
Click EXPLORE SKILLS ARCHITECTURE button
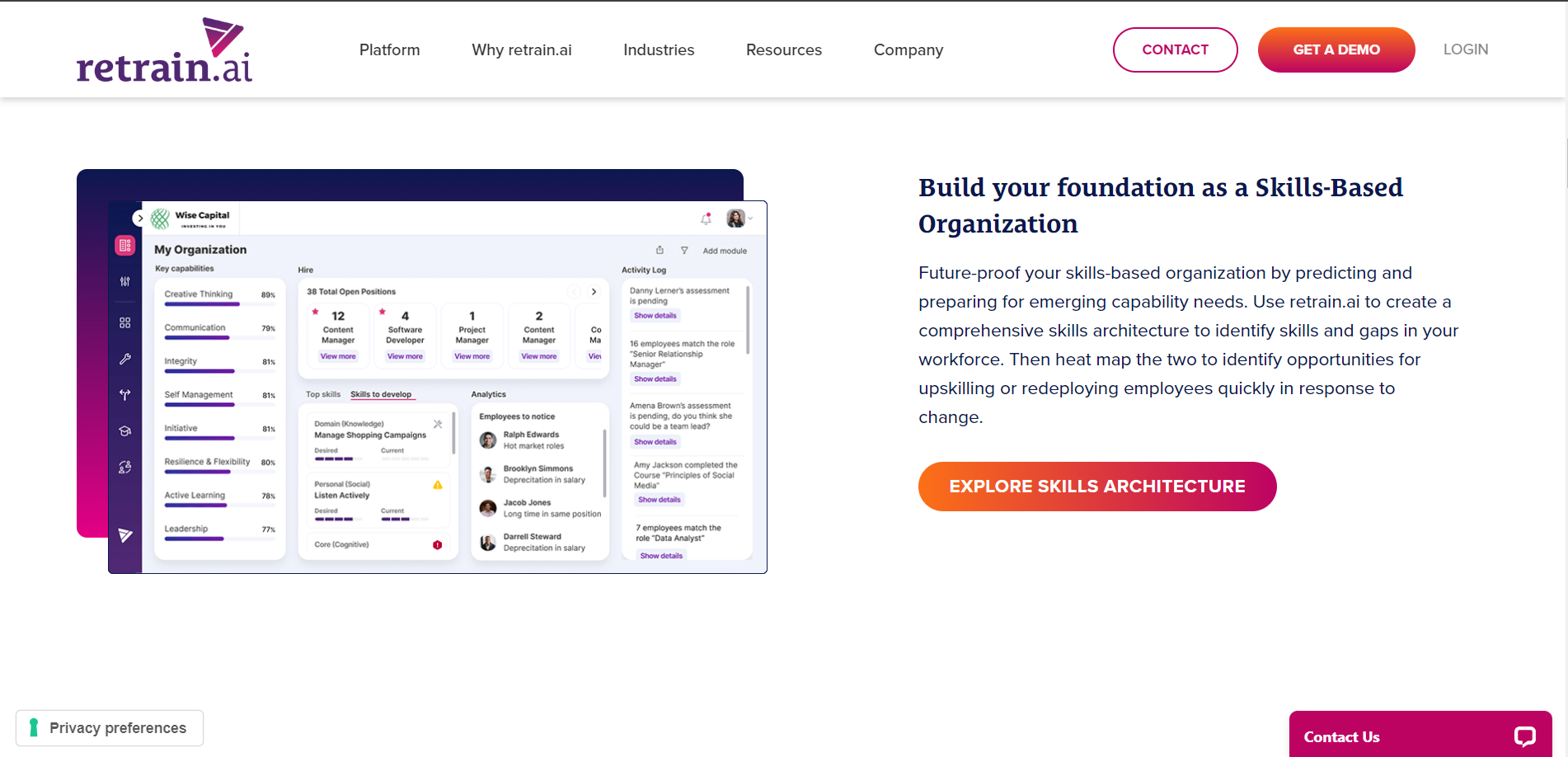point(1097,487)
